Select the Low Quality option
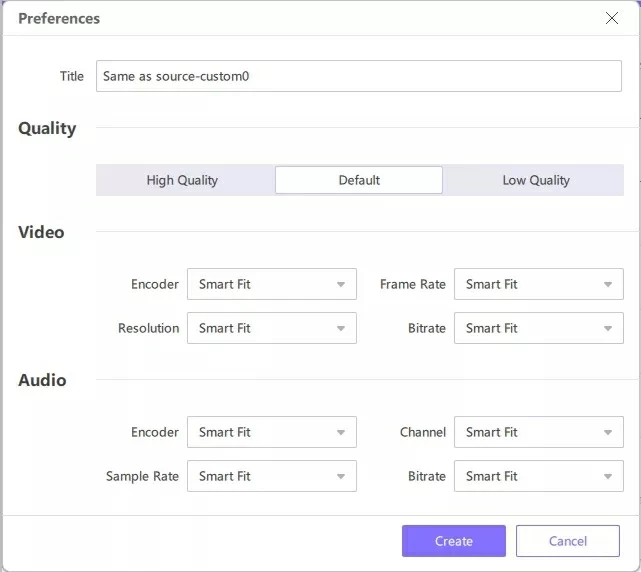The width and height of the screenshot is (641, 572). coord(535,180)
